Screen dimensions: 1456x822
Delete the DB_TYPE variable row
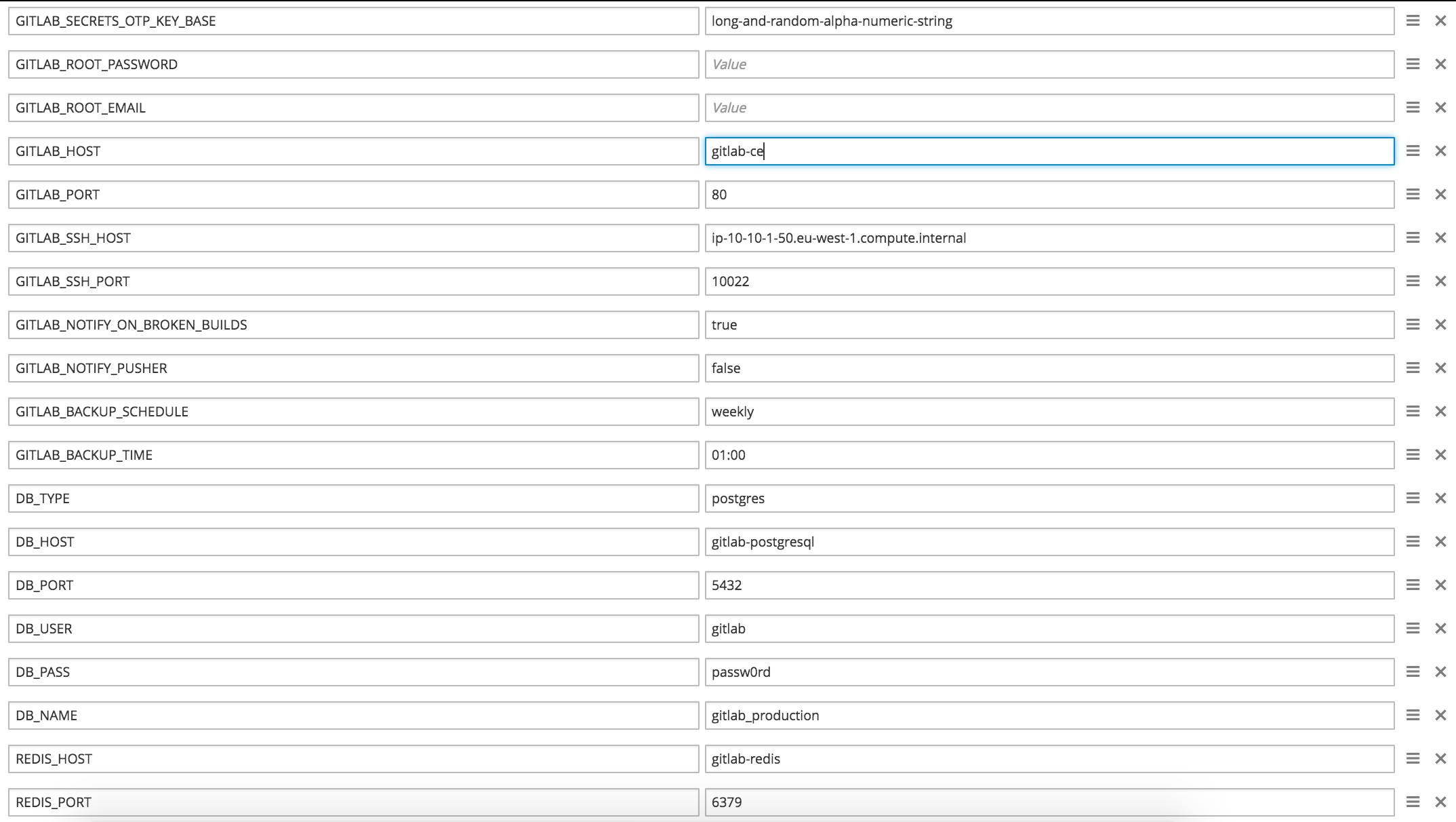coord(1440,498)
